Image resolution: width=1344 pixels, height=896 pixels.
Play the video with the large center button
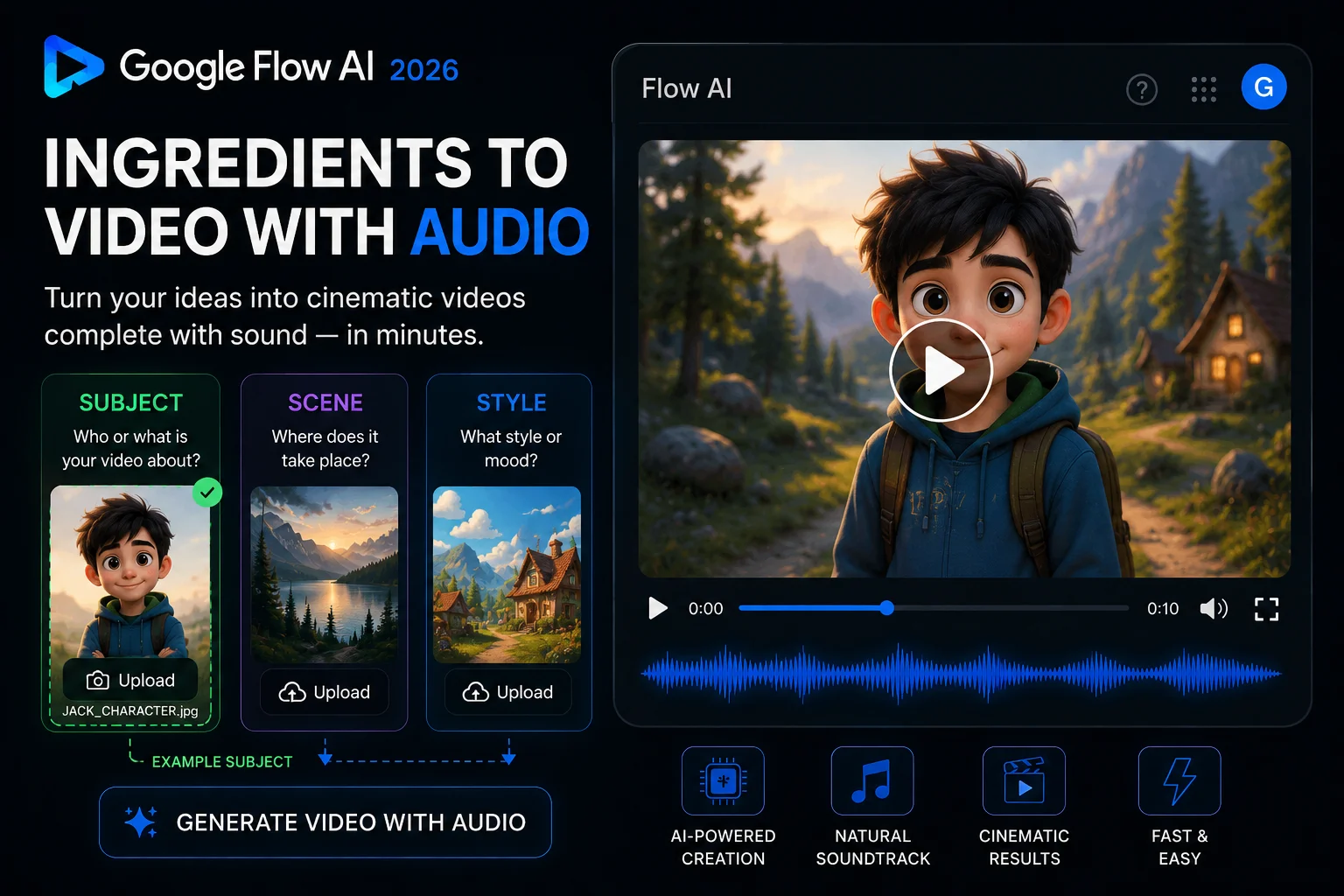pos(941,370)
